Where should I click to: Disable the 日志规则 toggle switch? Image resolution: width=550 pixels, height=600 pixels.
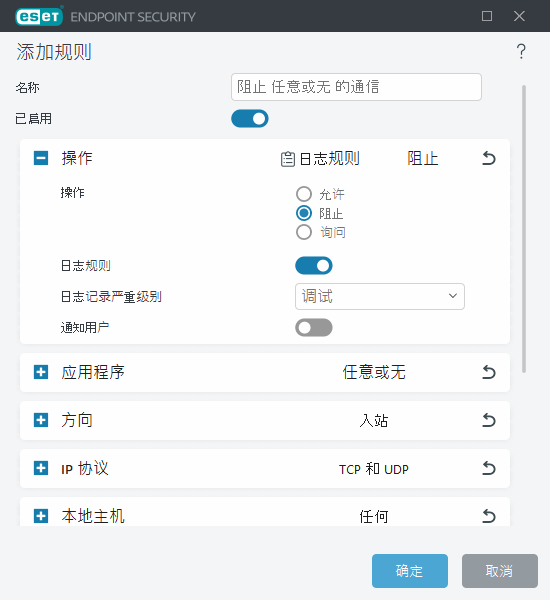[313, 266]
